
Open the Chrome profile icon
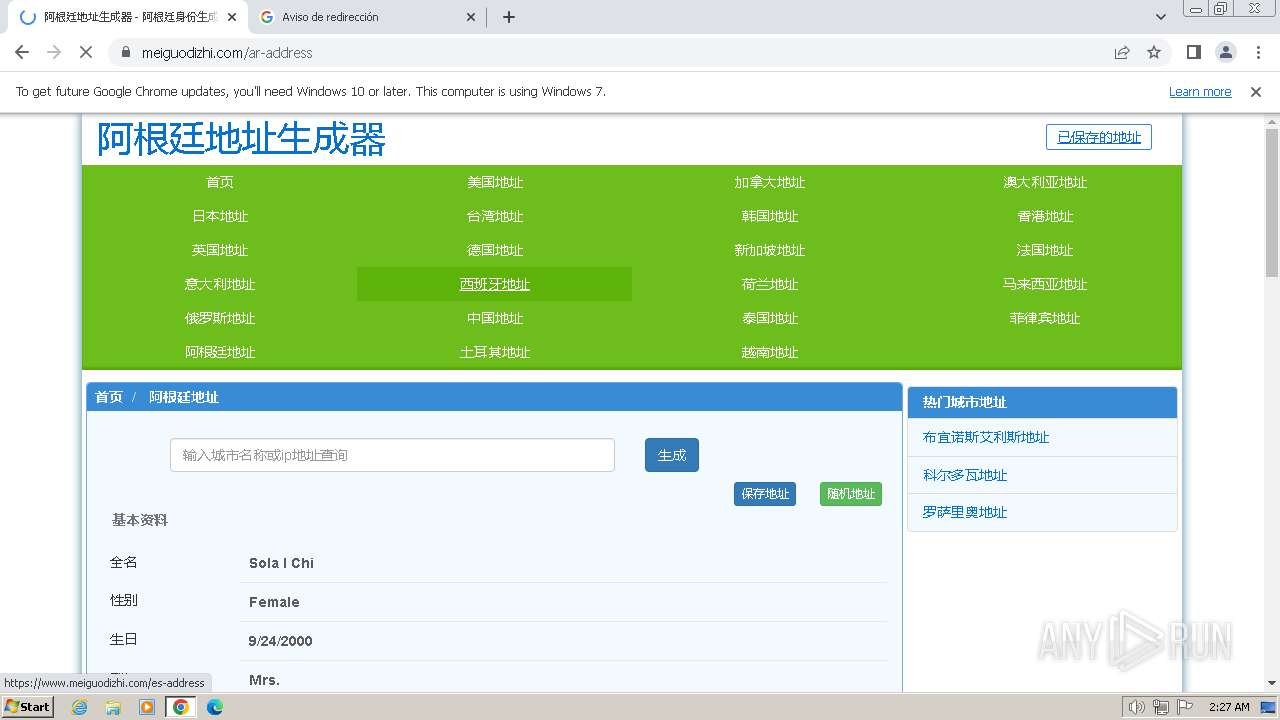click(1226, 52)
